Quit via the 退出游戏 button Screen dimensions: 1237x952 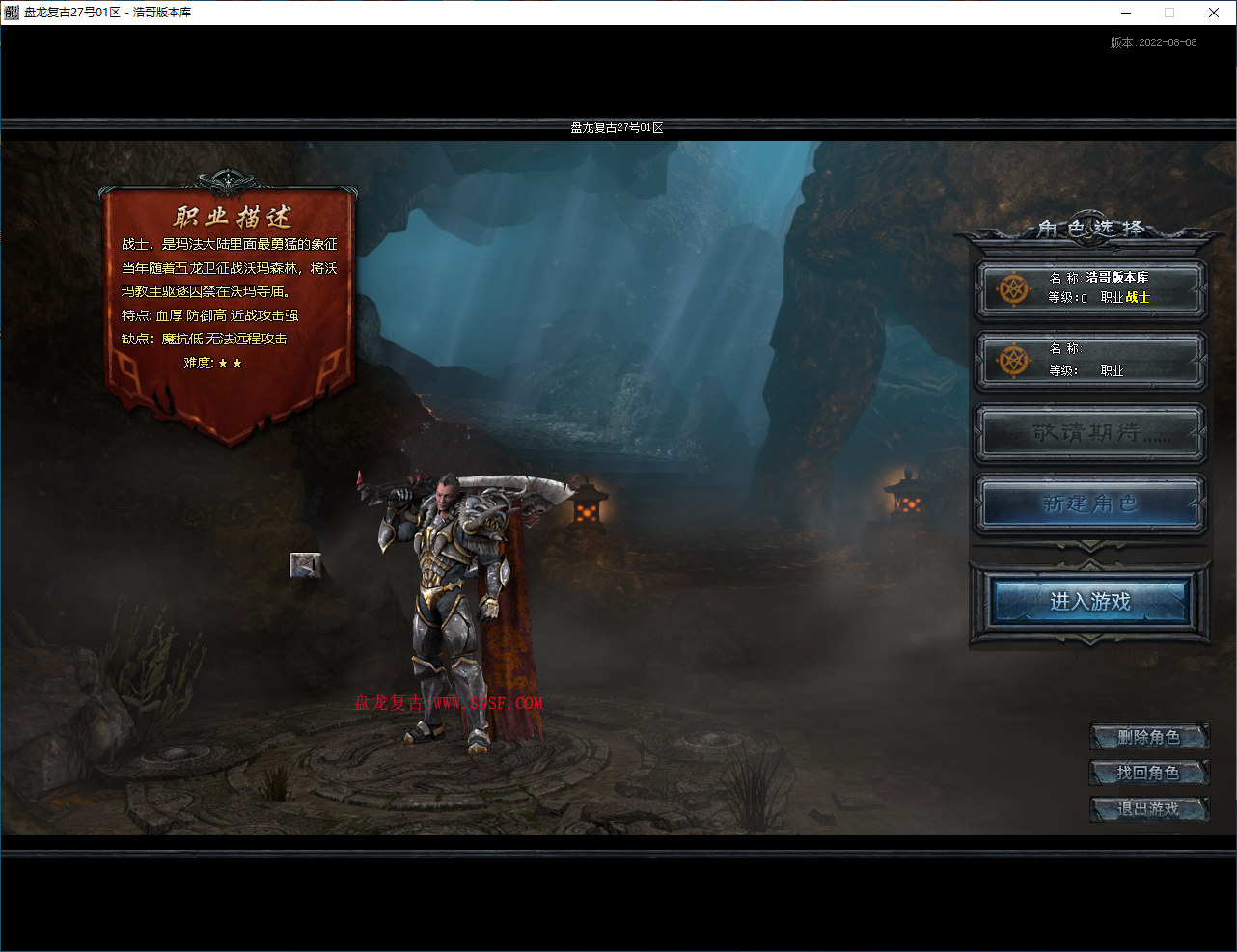[1149, 808]
